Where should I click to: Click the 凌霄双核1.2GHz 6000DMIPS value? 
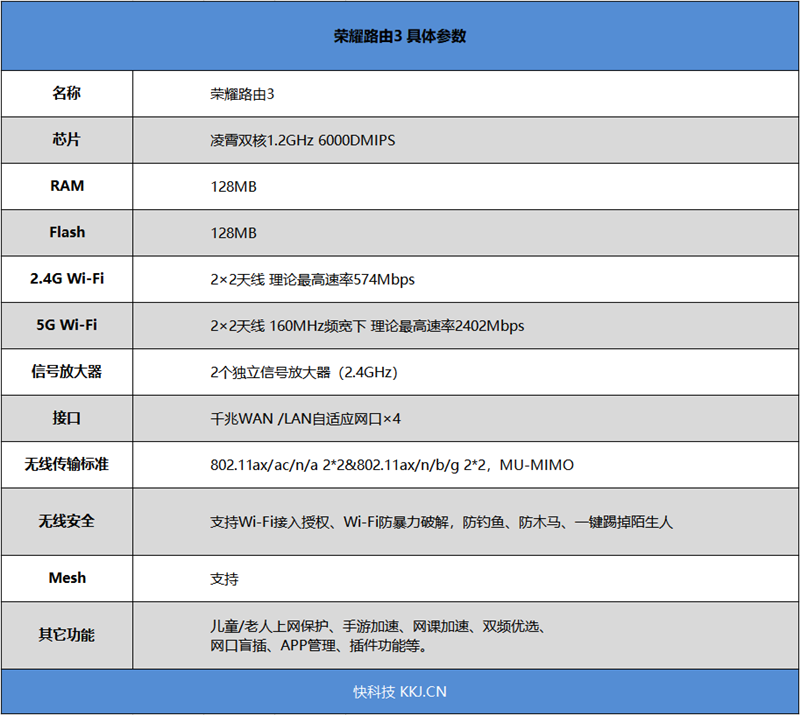click(303, 140)
